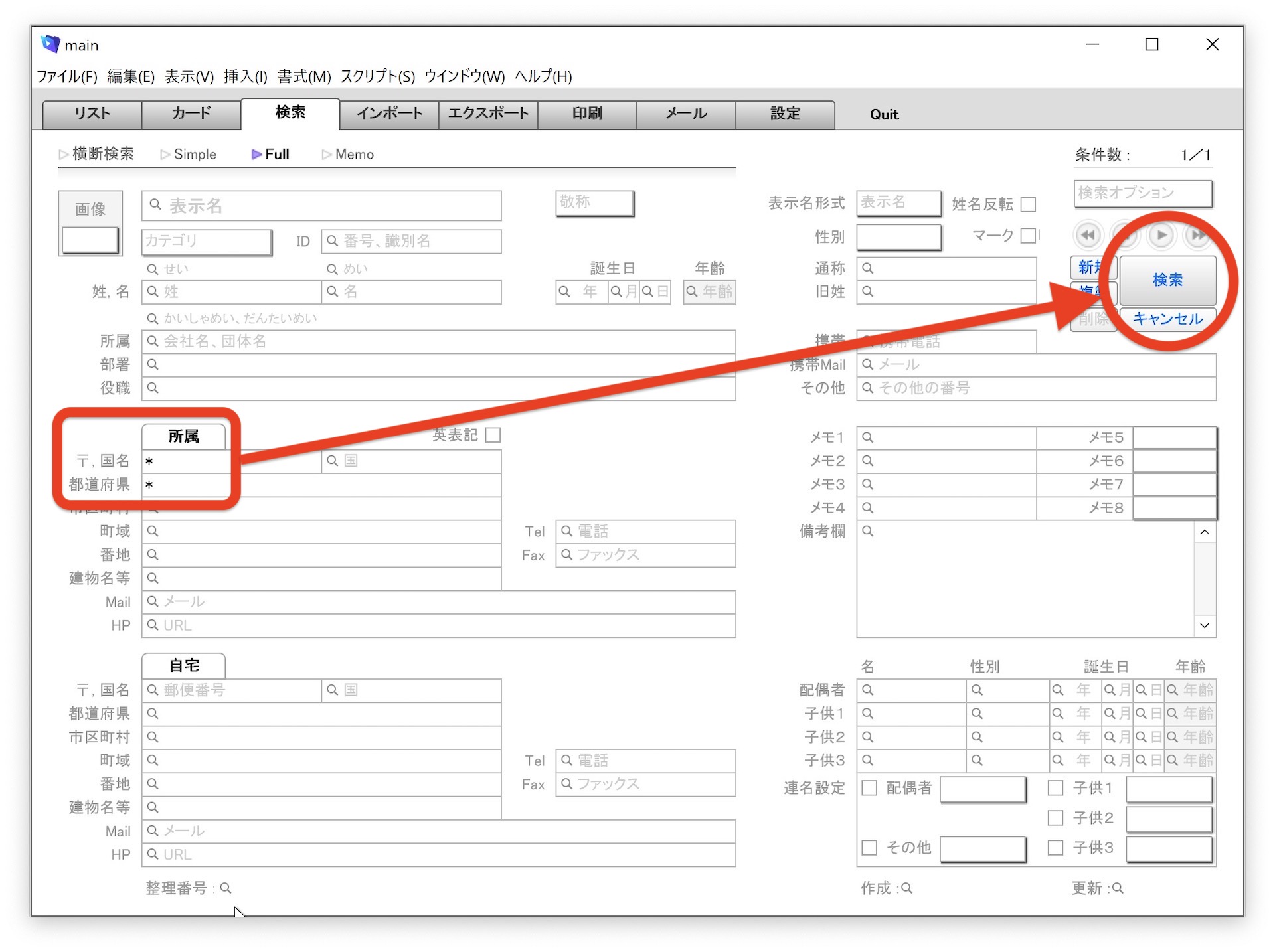The height and width of the screenshot is (952, 1275).
Task: Open スクリプト(S) menu
Action: 377,76
